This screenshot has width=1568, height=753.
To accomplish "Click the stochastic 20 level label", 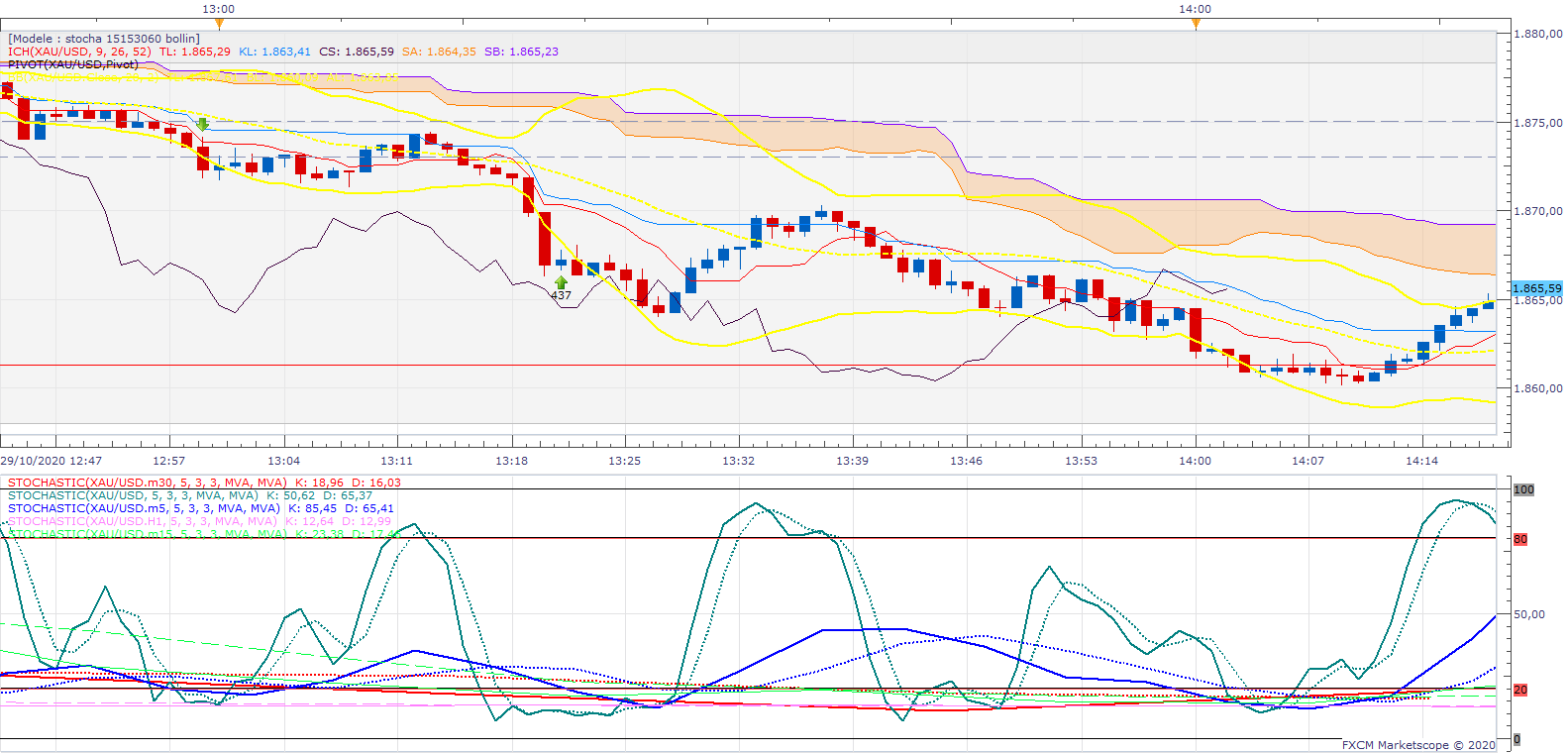I will pyautogui.click(x=1520, y=690).
